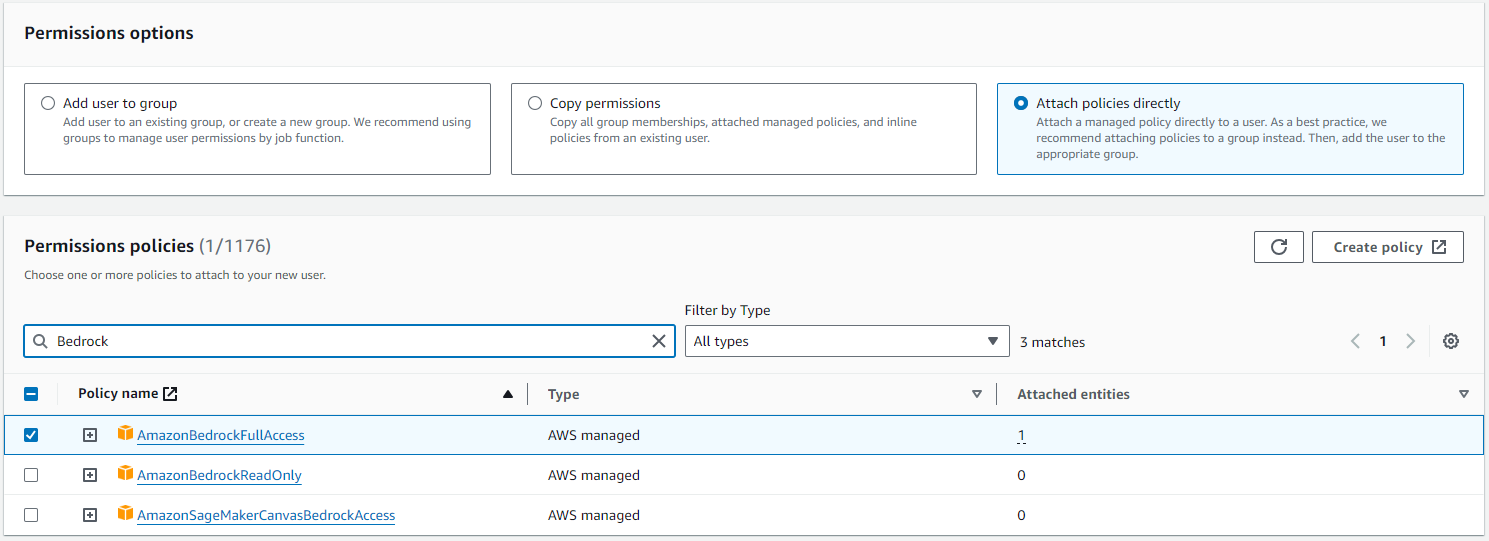Go to previous page of policies
The image size is (1489, 541).
coord(1356,341)
